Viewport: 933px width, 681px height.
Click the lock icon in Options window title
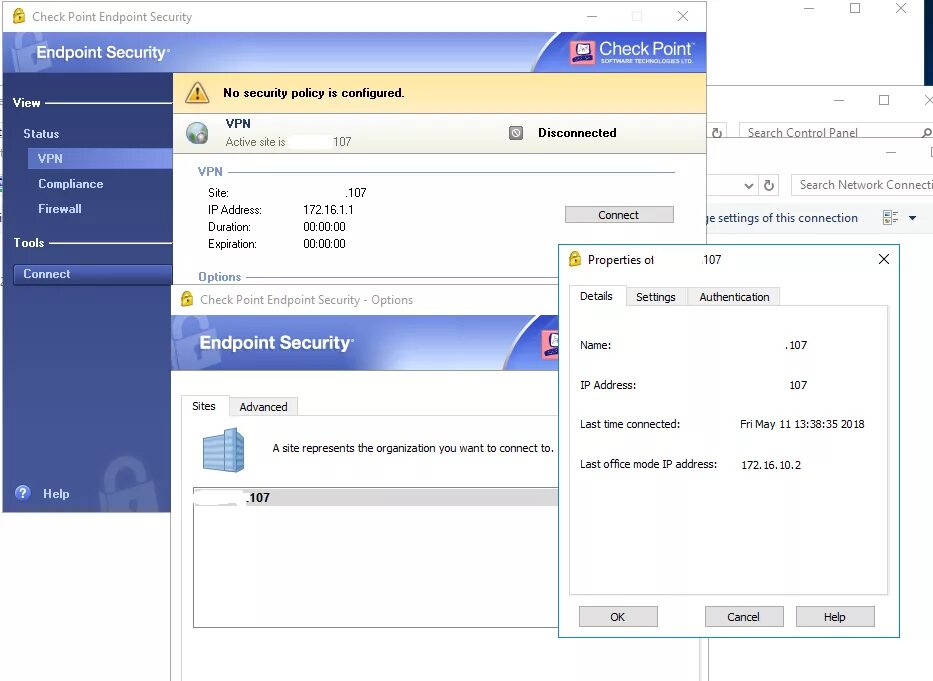click(x=187, y=299)
